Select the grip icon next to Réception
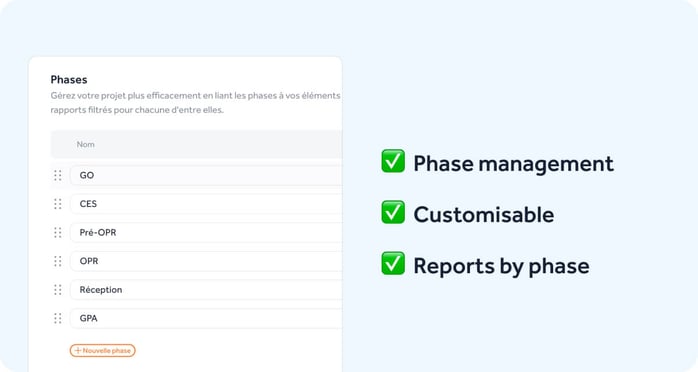Image resolution: width=698 pixels, height=372 pixels. coord(58,290)
